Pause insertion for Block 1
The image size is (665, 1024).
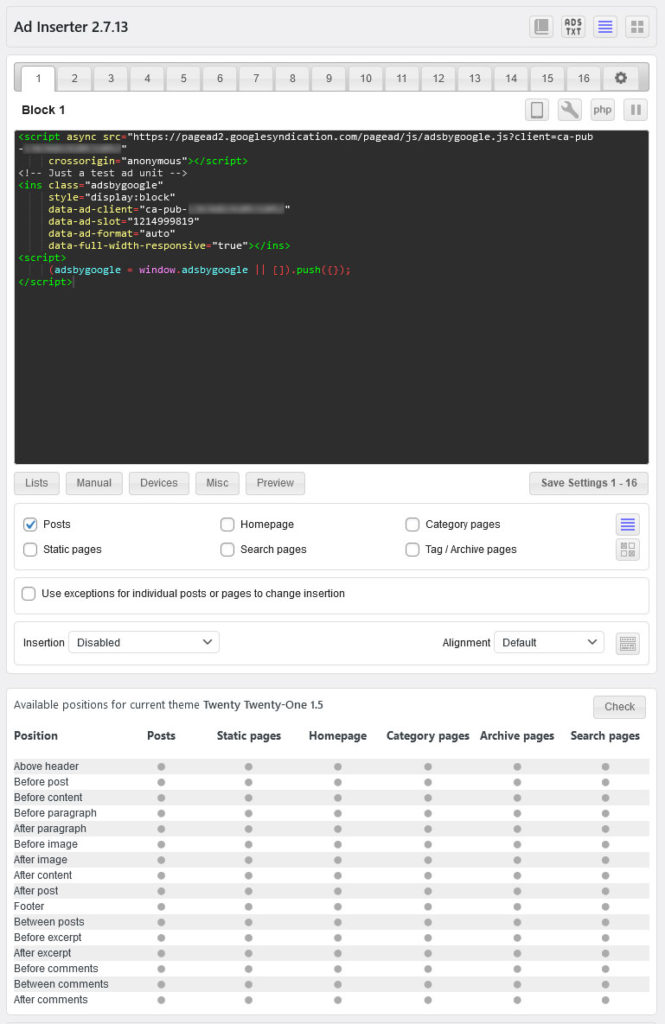click(636, 110)
